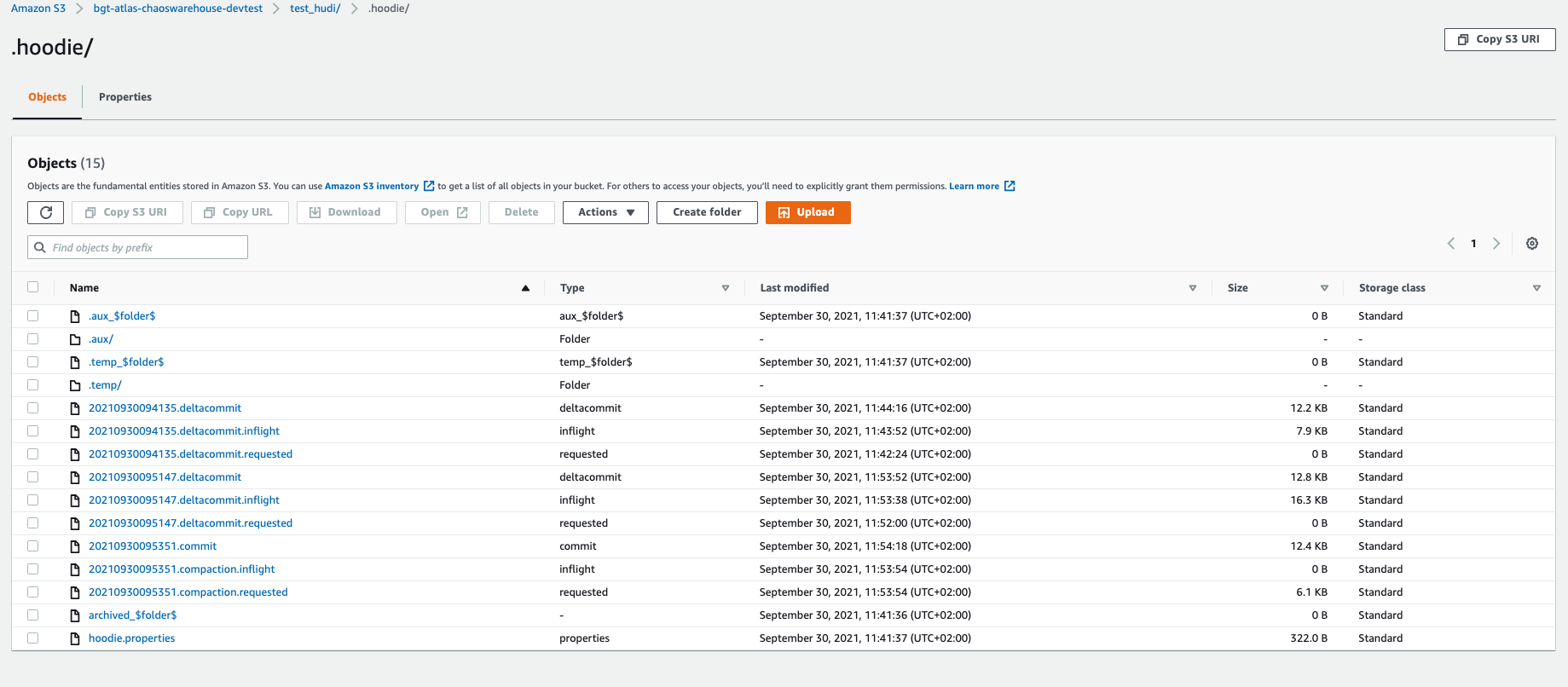Switch to the Objects tab
The height and width of the screenshot is (687, 1568).
(x=47, y=97)
